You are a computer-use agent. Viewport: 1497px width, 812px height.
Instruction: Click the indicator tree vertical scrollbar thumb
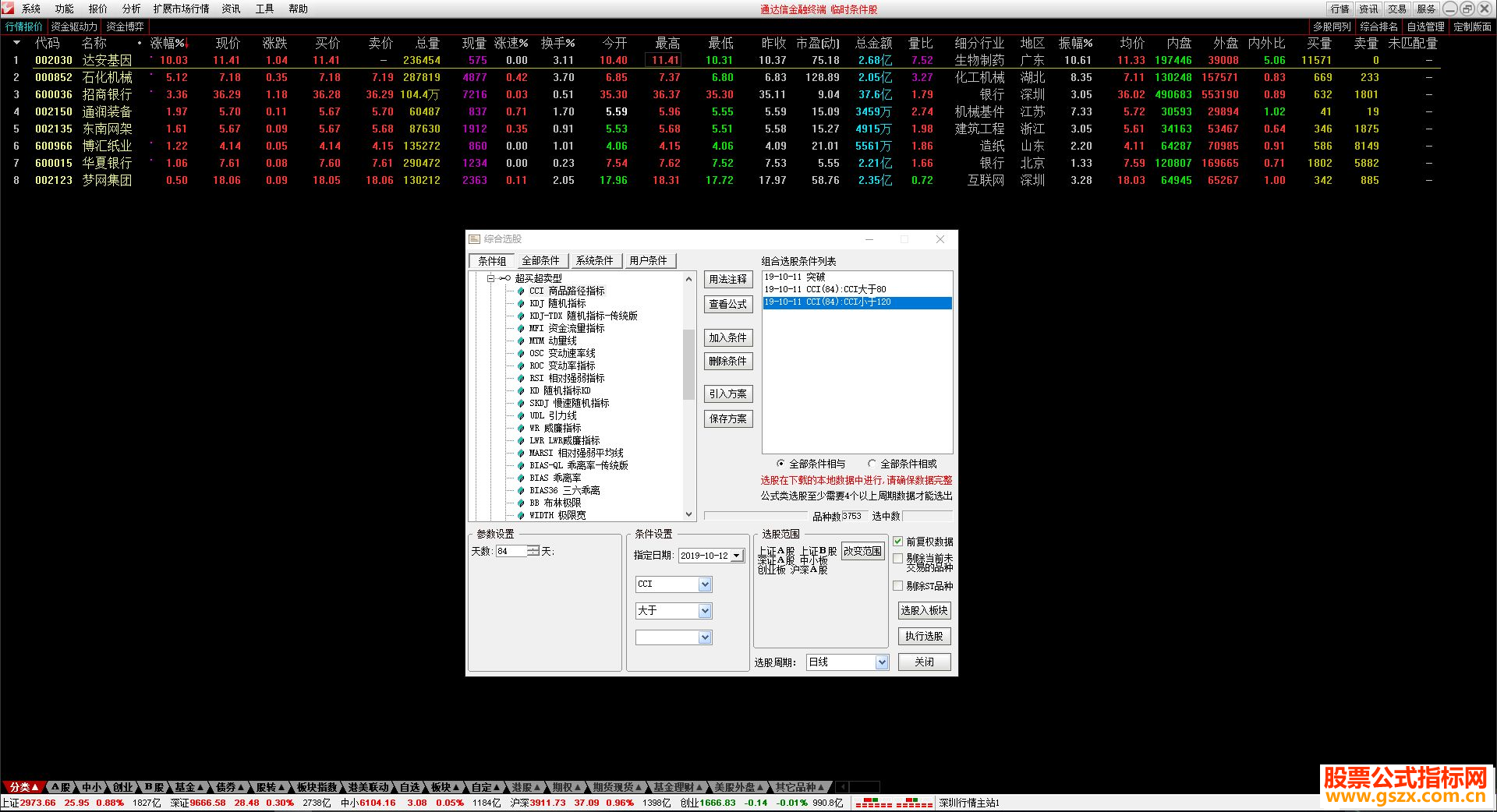688,364
